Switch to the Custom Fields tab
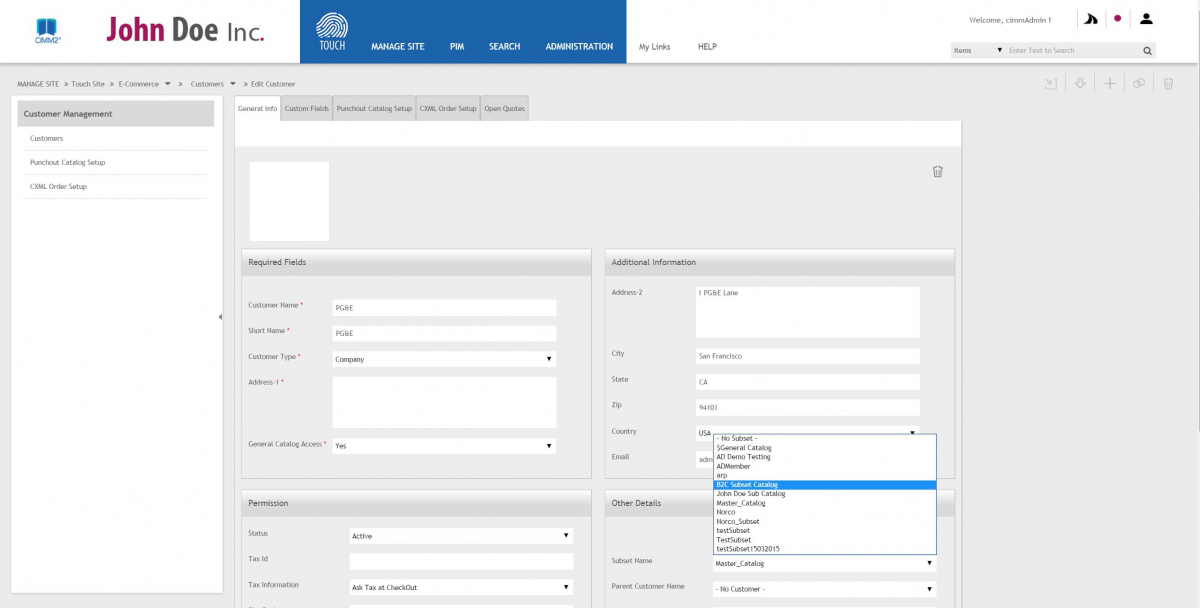Screen dimensions: 1200x608 point(306,109)
